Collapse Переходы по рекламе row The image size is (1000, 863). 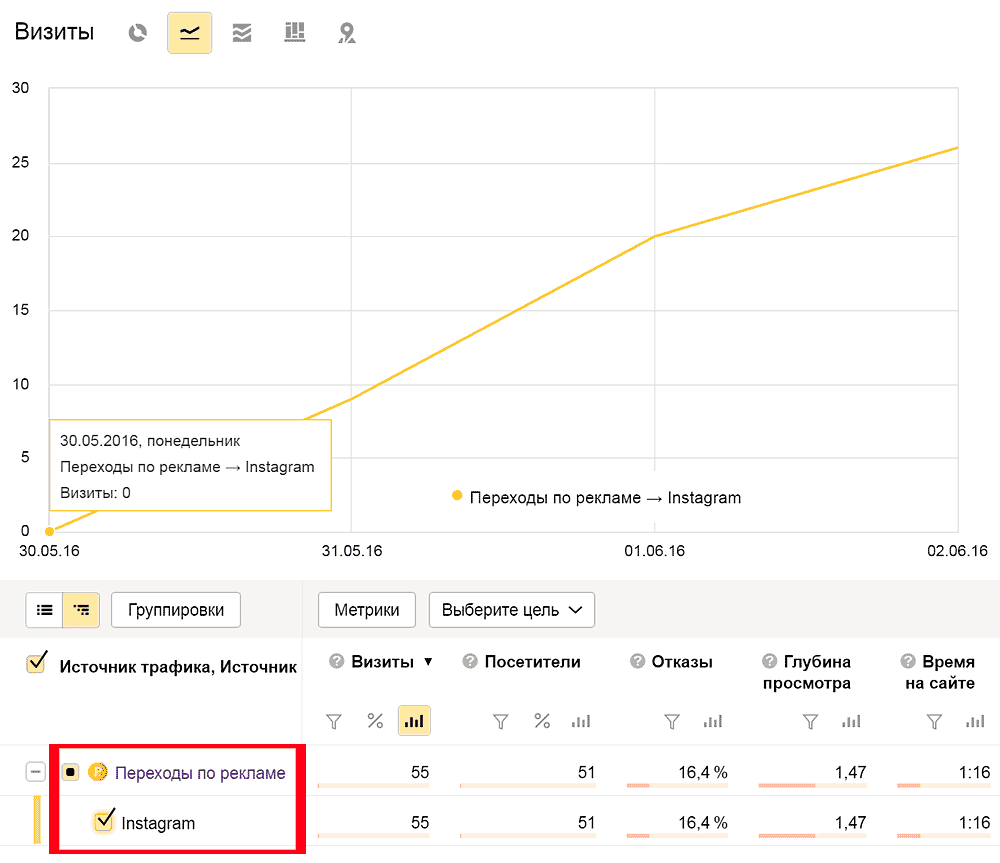pos(36,772)
